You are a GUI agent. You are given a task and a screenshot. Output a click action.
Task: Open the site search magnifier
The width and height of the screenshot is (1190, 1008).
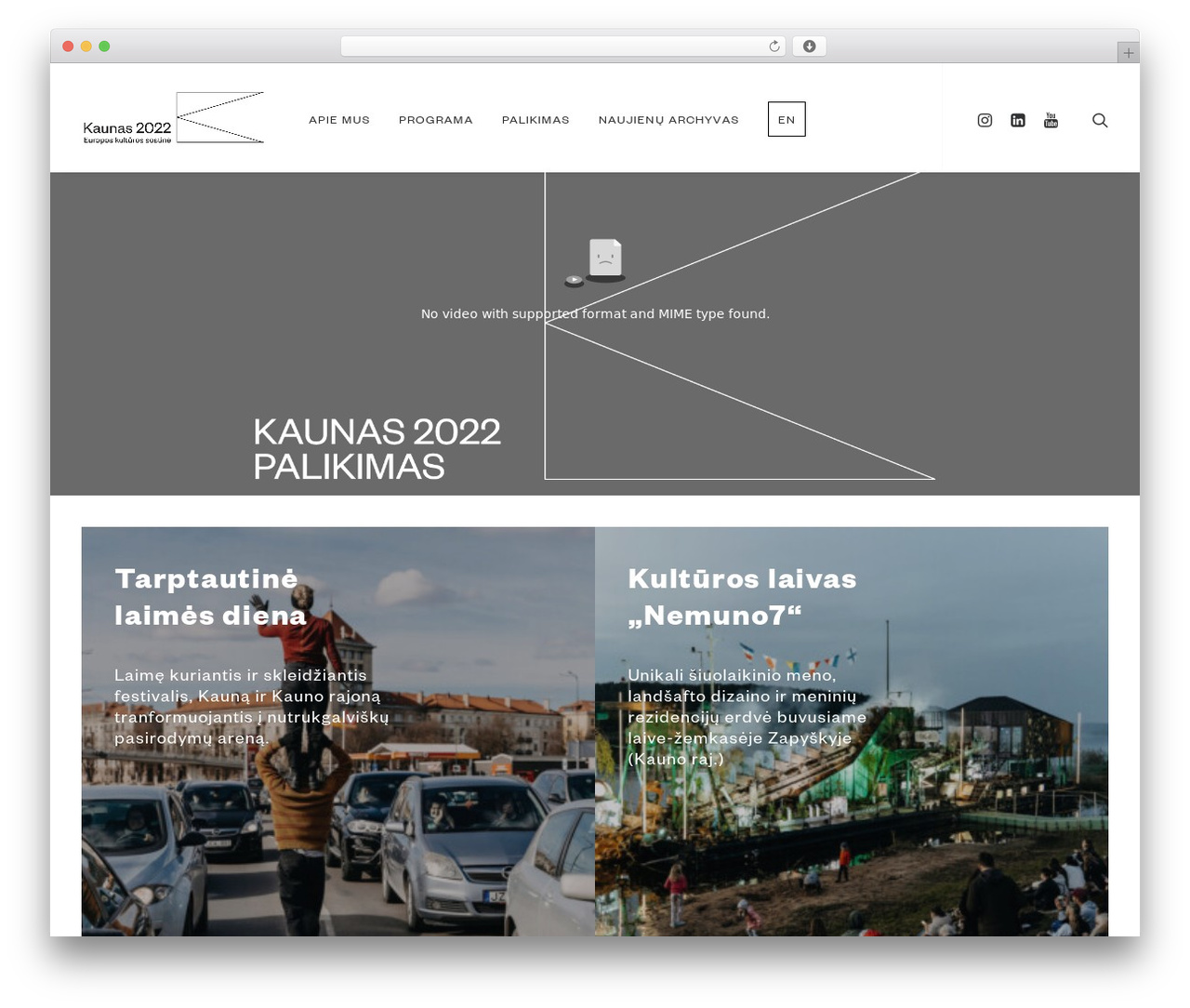[1100, 120]
